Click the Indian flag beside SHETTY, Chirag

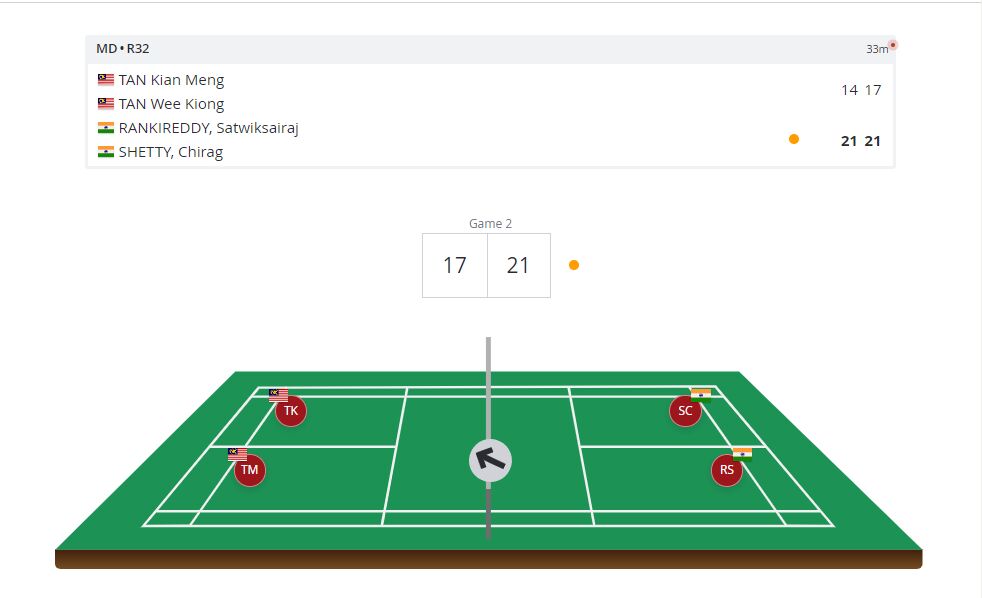tap(105, 152)
